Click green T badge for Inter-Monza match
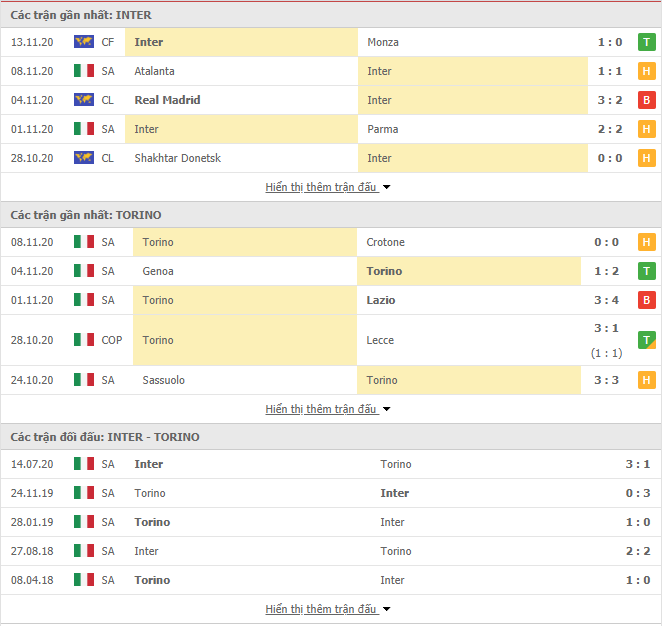 (x=646, y=42)
